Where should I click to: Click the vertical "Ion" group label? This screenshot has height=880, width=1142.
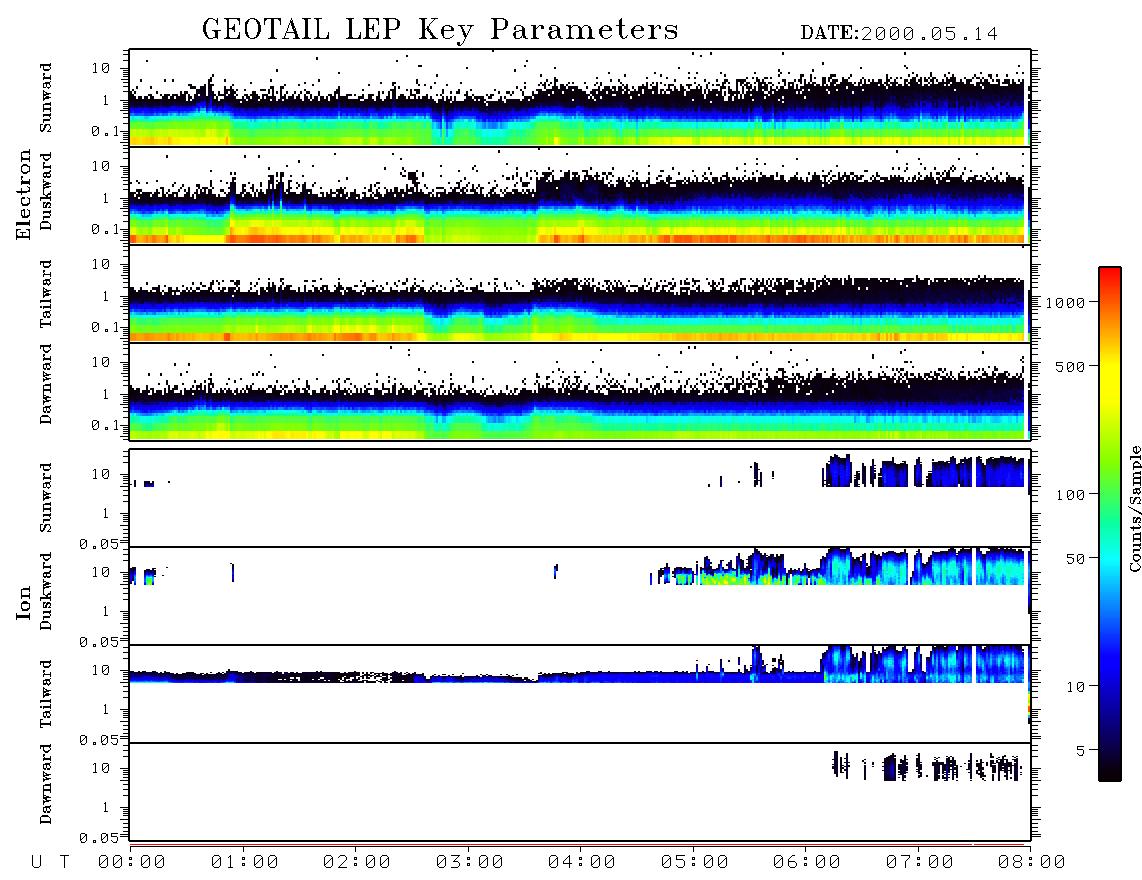[23, 602]
